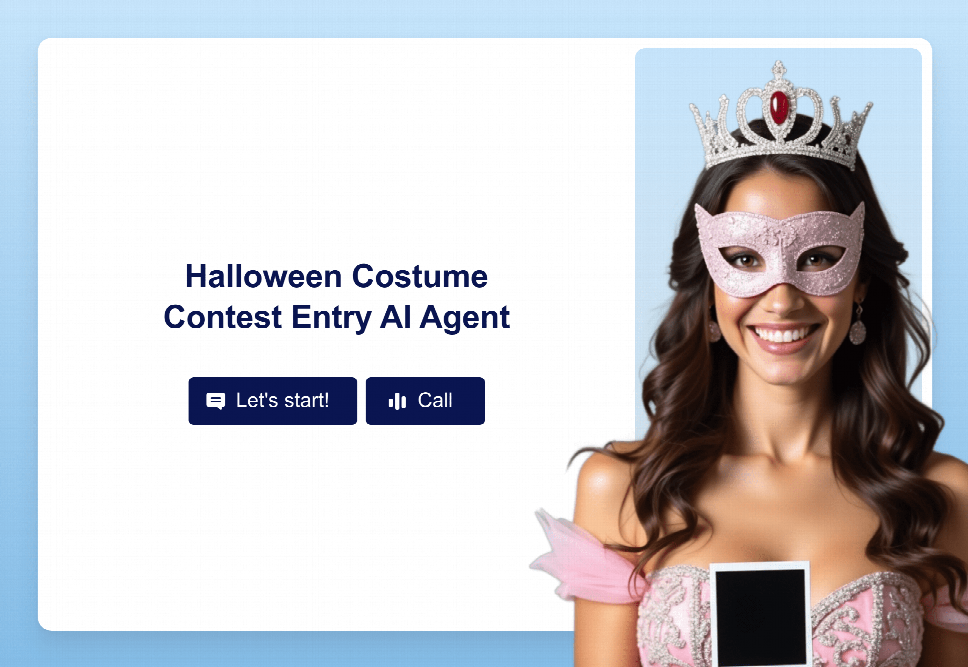Click the round pink earring beside her smile

click(857, 331)
